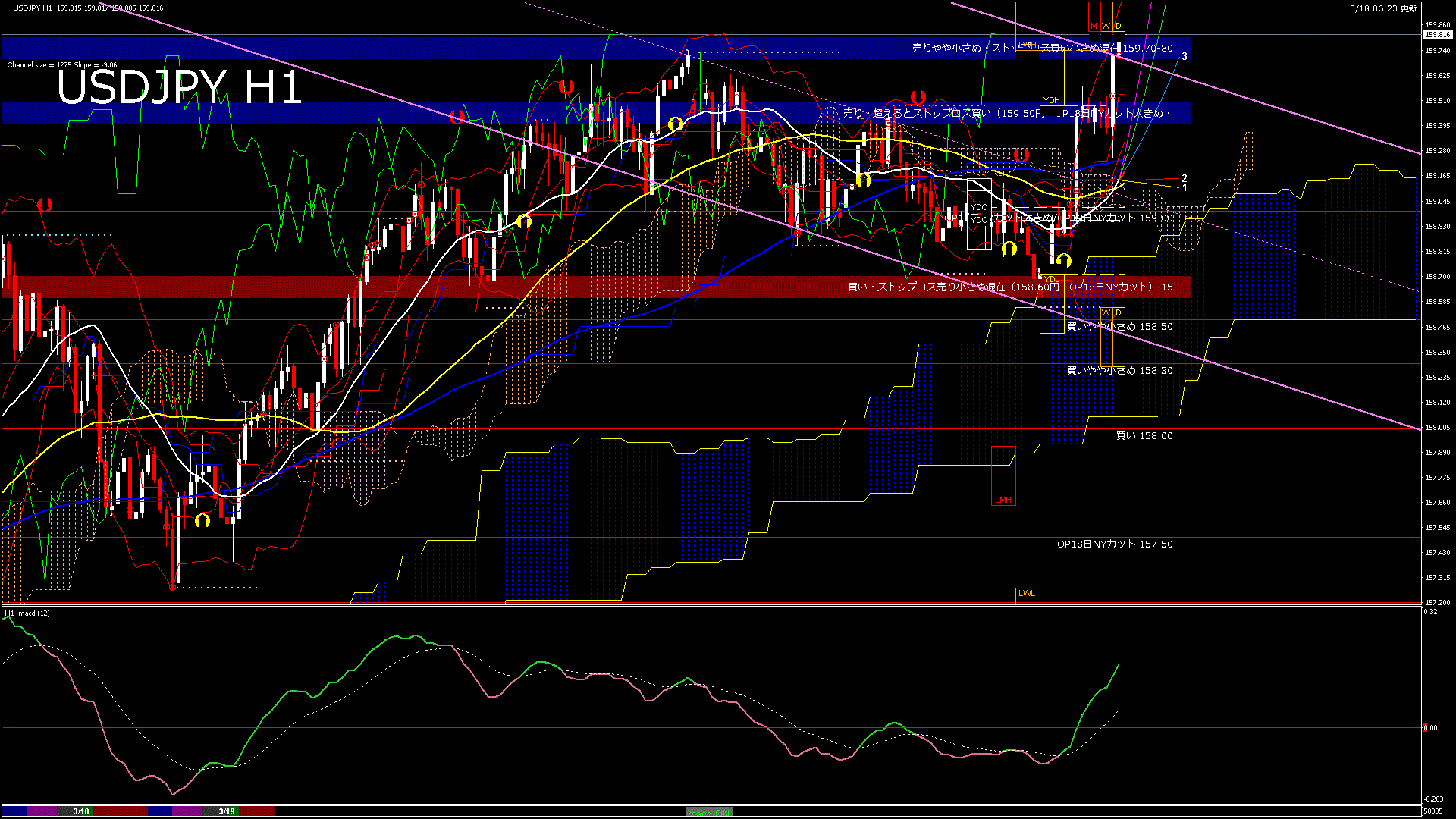Viewport: 1456px width, 819px height.
Task: Click the '買い 158.00' order label
Action: click(1144, 436)
